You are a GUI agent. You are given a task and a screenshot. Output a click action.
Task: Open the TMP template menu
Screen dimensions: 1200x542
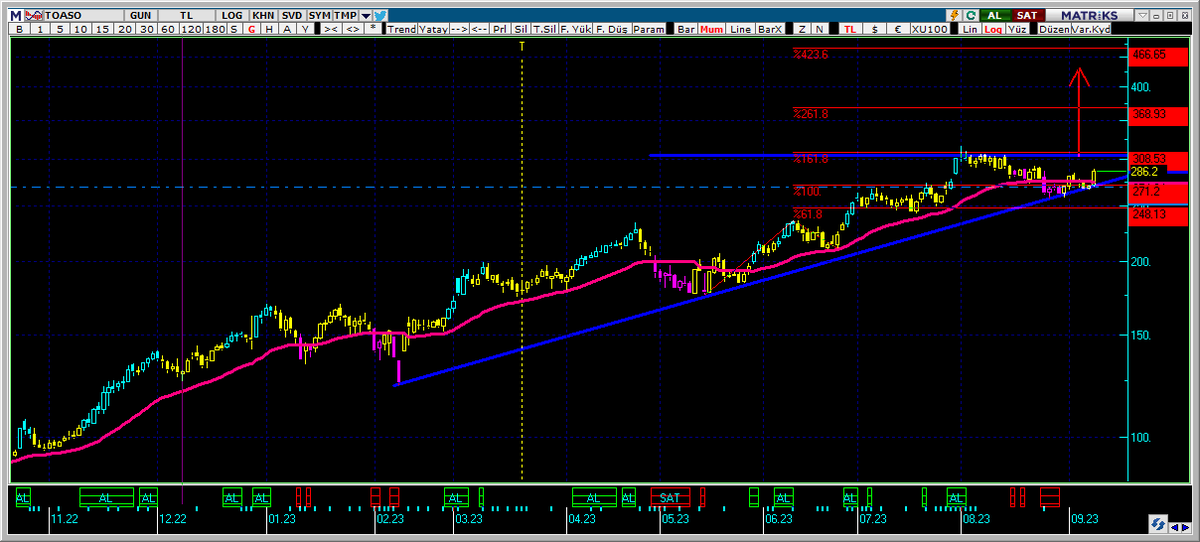coord(346,15)
